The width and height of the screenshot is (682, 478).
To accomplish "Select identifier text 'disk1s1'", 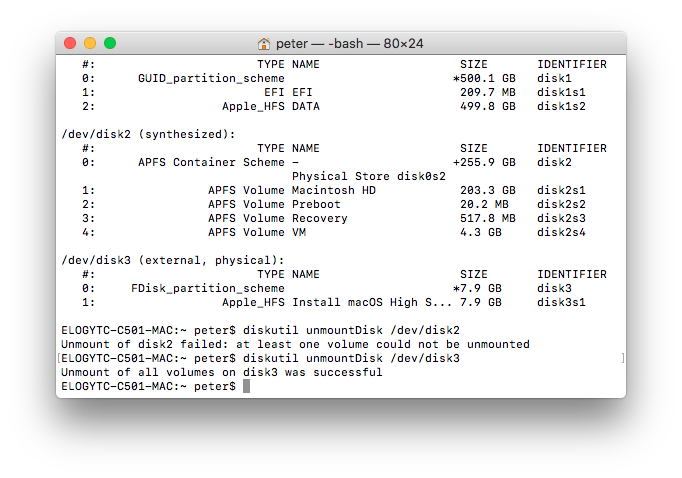I will 561,92.
